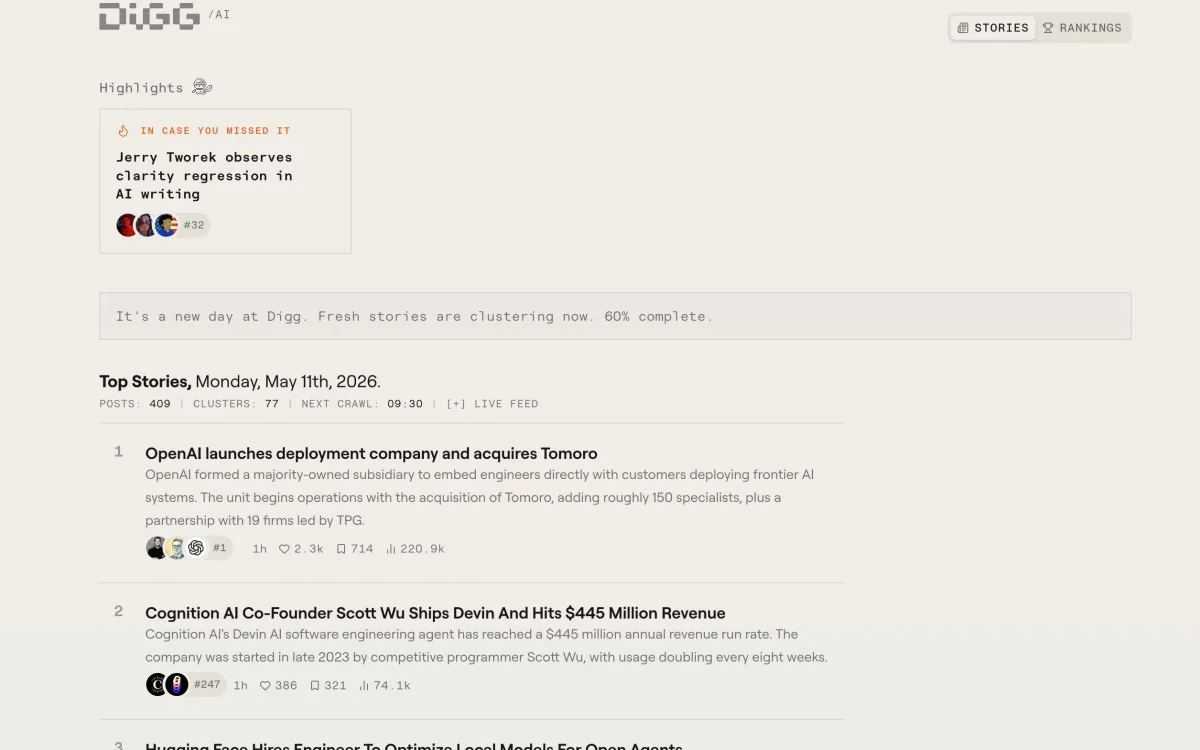Click the #32 rank badge

click(194, 225)
